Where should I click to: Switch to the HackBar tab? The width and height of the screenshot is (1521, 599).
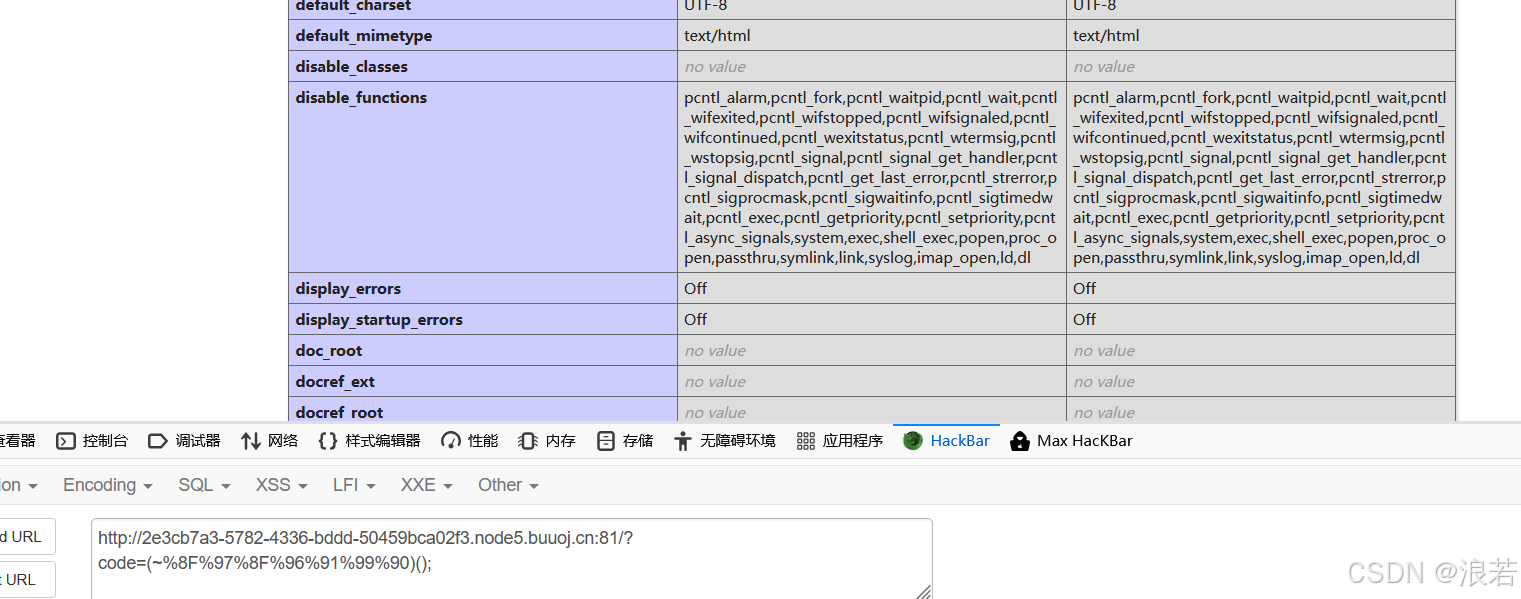point(946,440)
